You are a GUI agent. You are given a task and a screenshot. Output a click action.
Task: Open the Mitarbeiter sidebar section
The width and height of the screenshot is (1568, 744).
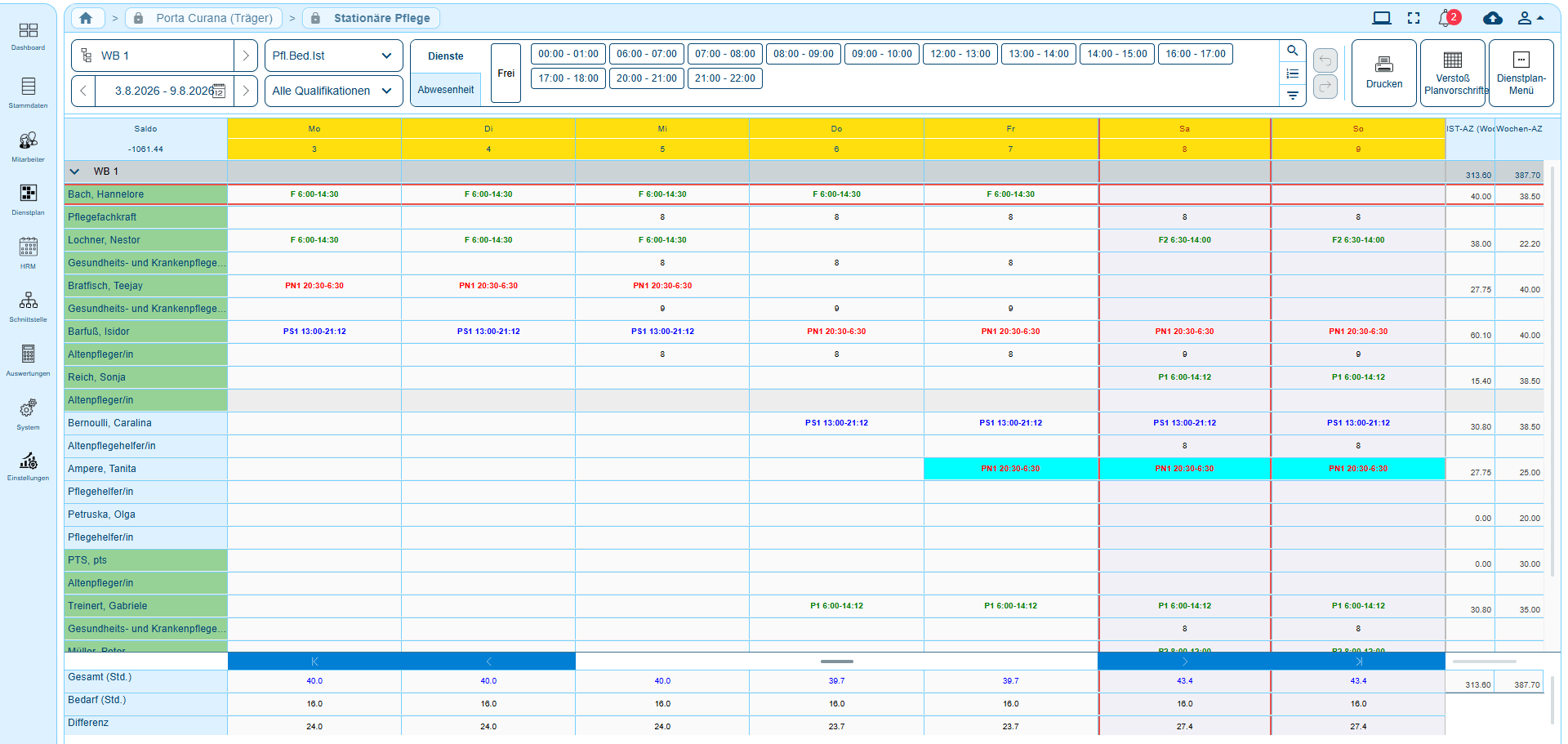(28, 146)
